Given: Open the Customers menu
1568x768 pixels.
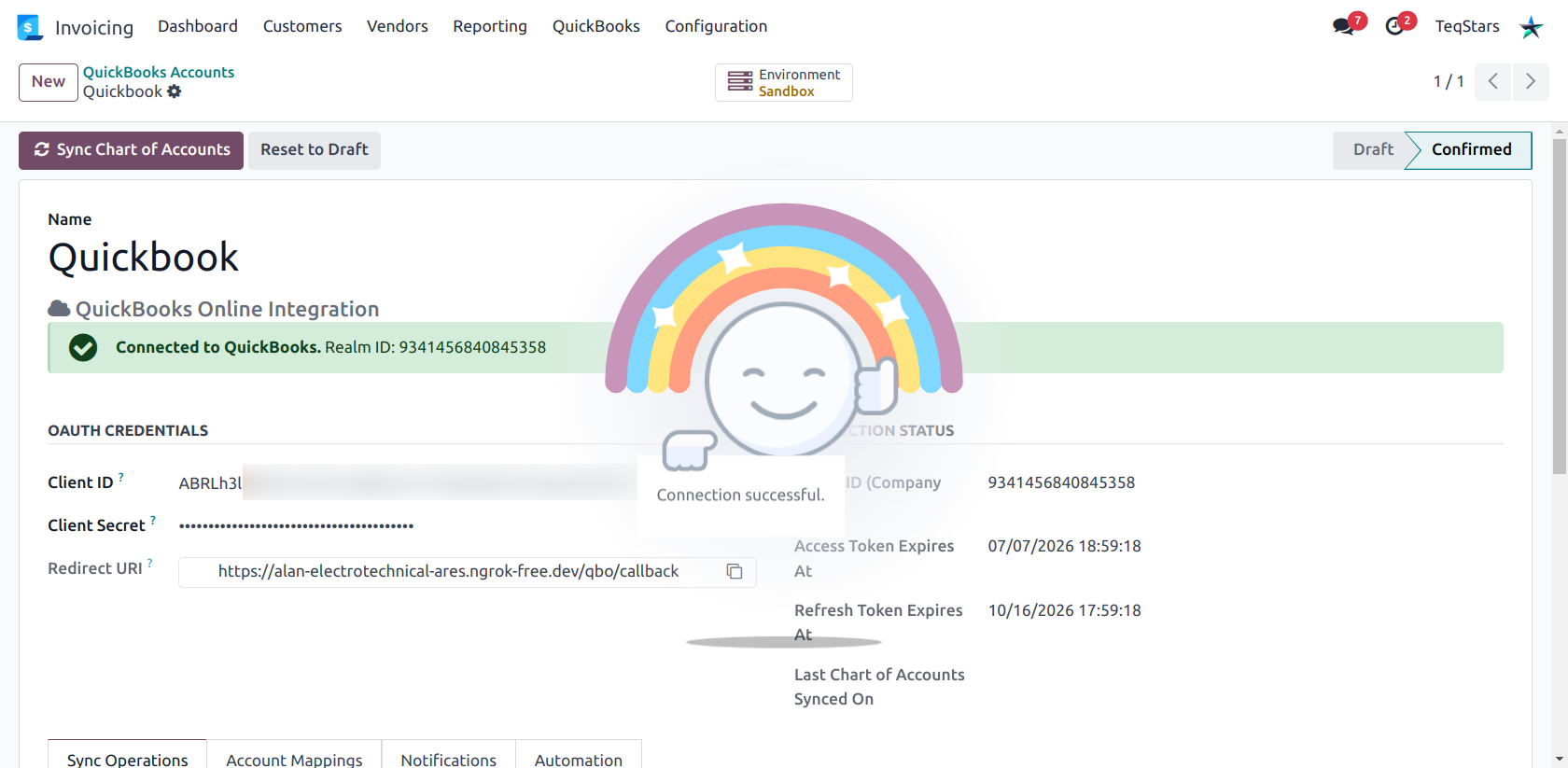Looking at the screenshot, I should click(302, 26).
